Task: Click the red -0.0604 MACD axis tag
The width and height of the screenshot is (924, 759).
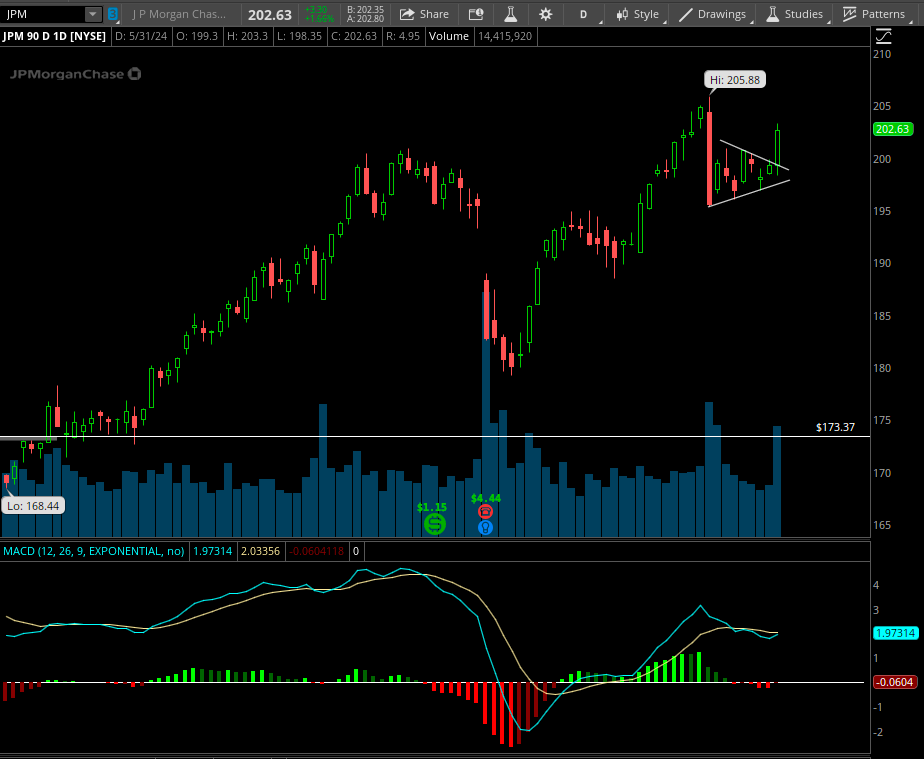Action: click(895, 682)
